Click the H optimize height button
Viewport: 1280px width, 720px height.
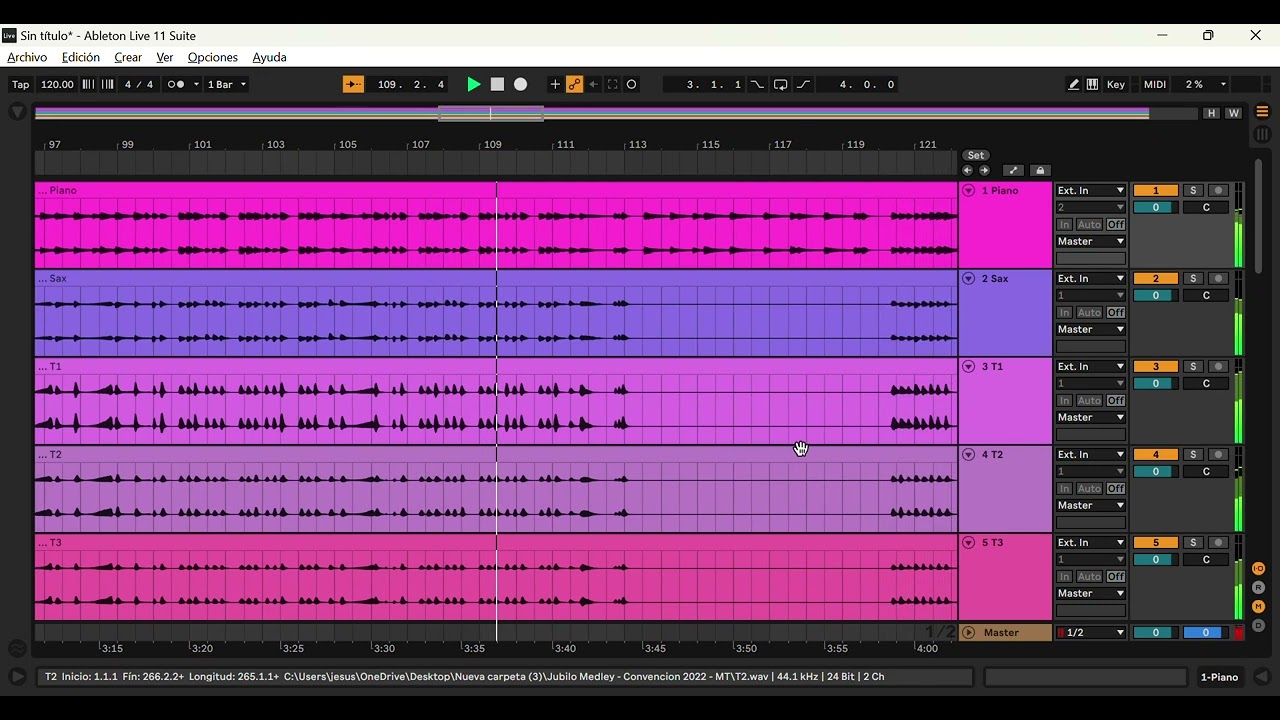[x=1212, y=113]
